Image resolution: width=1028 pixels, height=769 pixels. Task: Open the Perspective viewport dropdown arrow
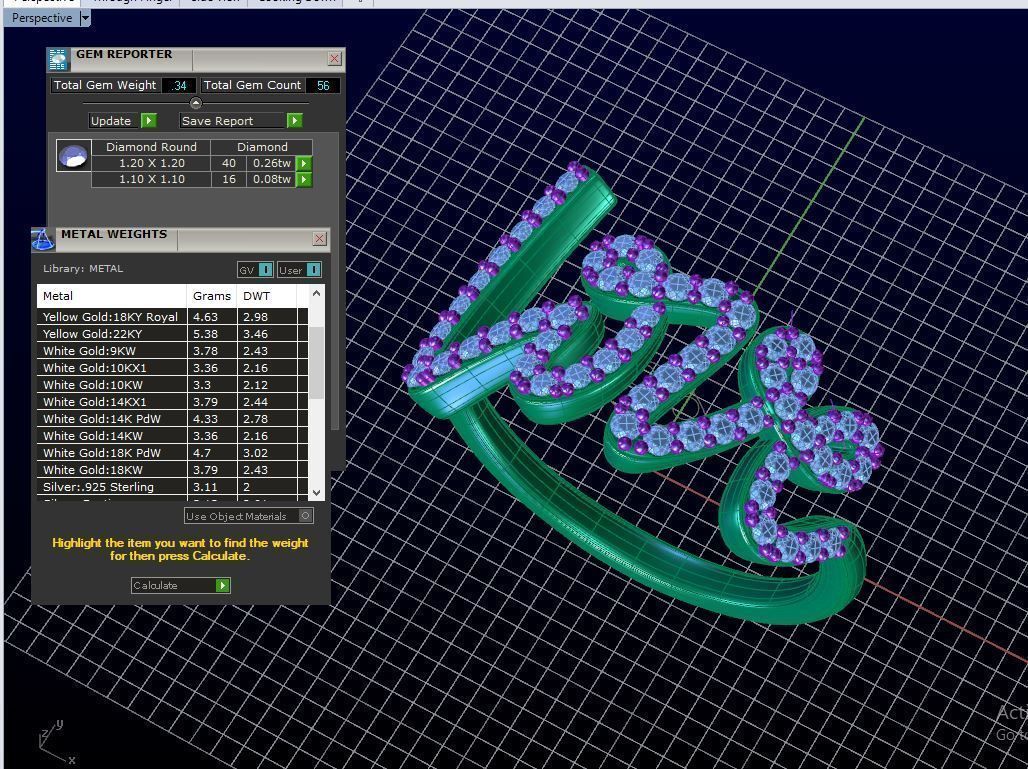pyautogui.click(x=85, y=18)
